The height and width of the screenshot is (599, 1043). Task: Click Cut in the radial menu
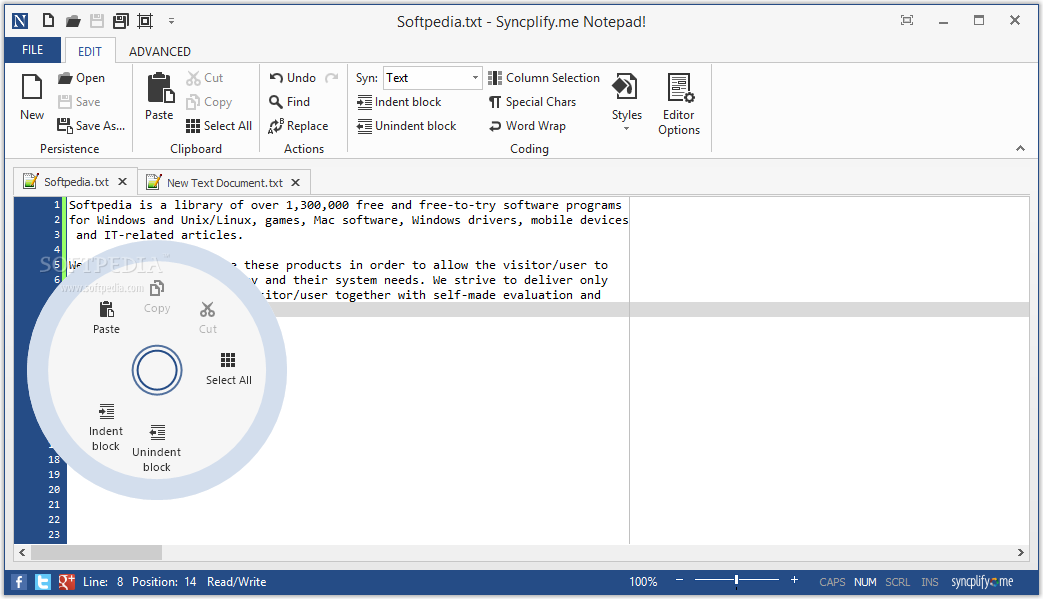208,318
